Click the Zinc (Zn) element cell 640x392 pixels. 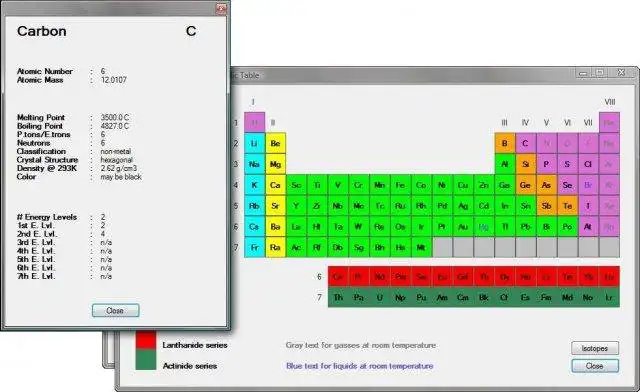click(x=484, y=185)
